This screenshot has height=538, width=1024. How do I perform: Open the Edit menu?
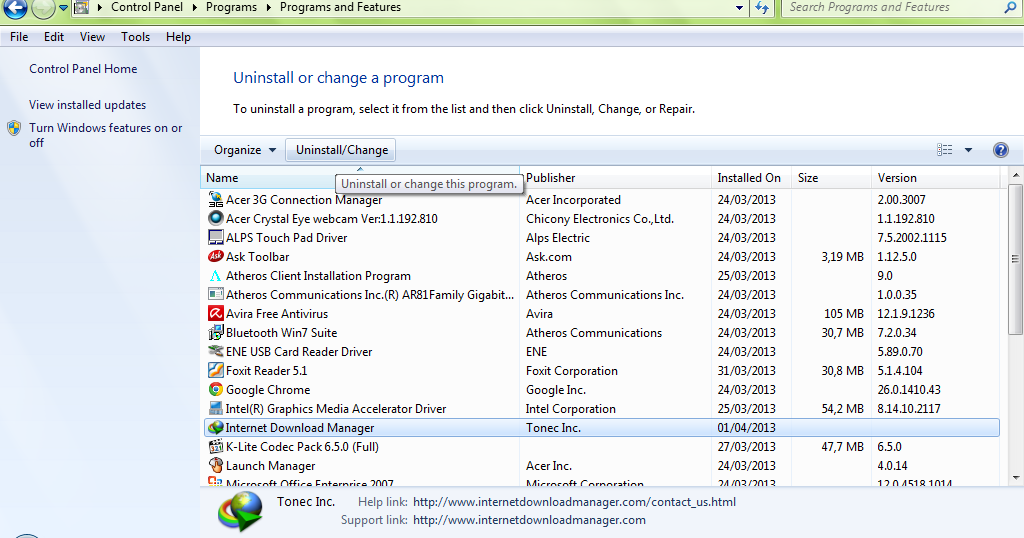[x=54, y=37]
